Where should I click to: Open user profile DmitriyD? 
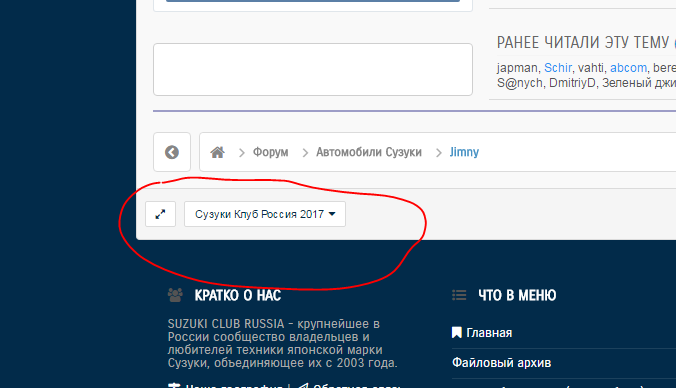pos(572,83)
